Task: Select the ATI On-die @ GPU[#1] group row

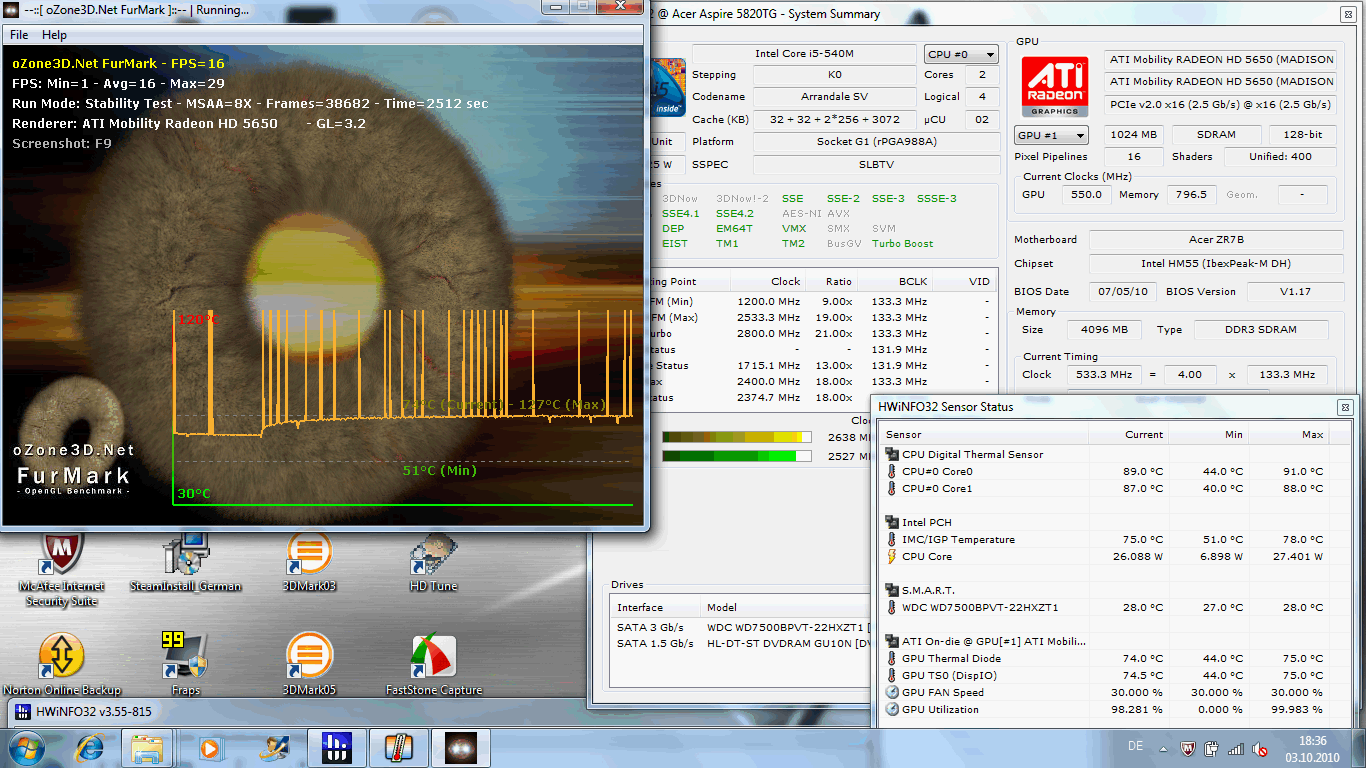Action: [x=1106, y=642]
